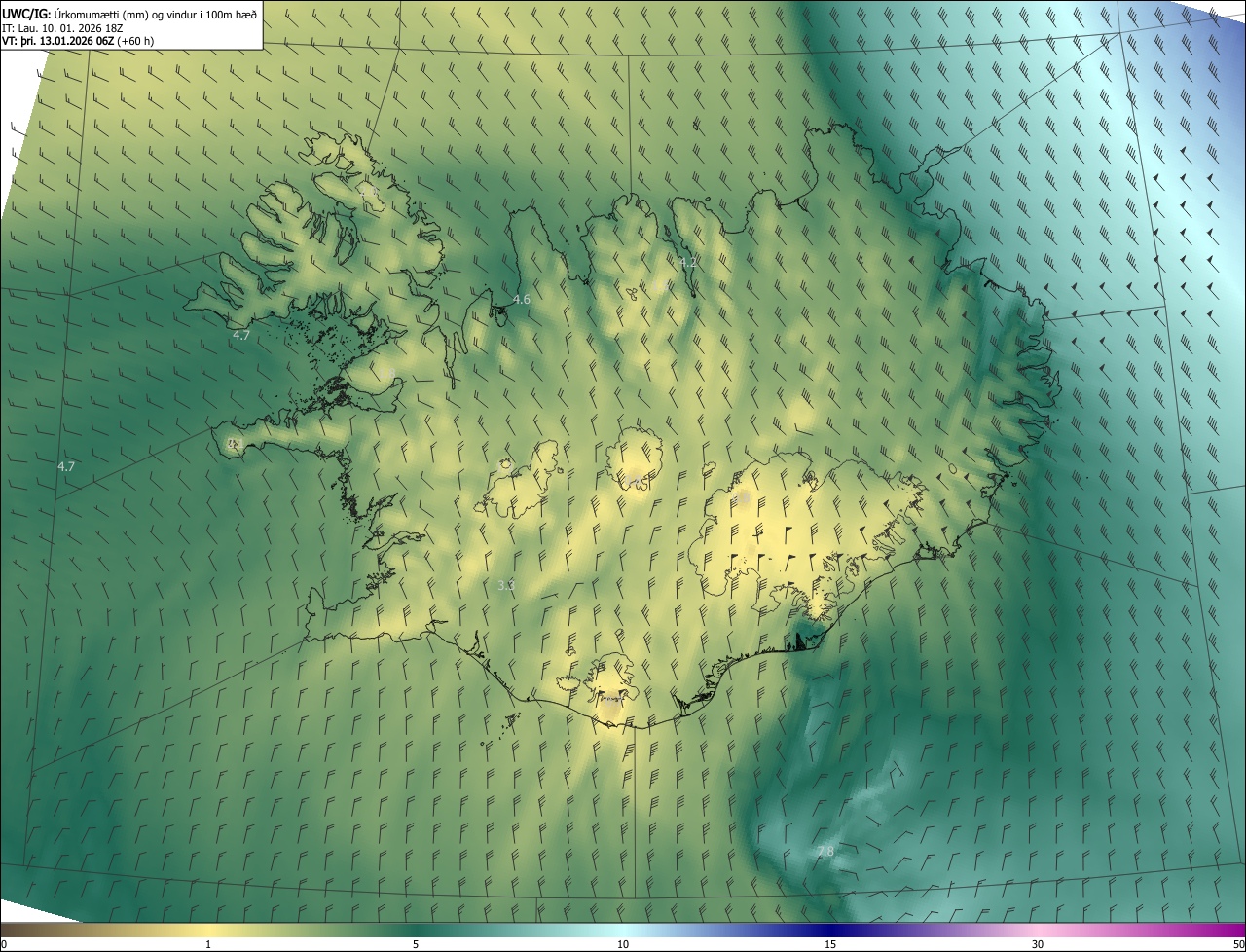Click the 15 tick label on the color scale
Image resolution: width=1246 pixels, height=952 pixels.
point(830,944)
